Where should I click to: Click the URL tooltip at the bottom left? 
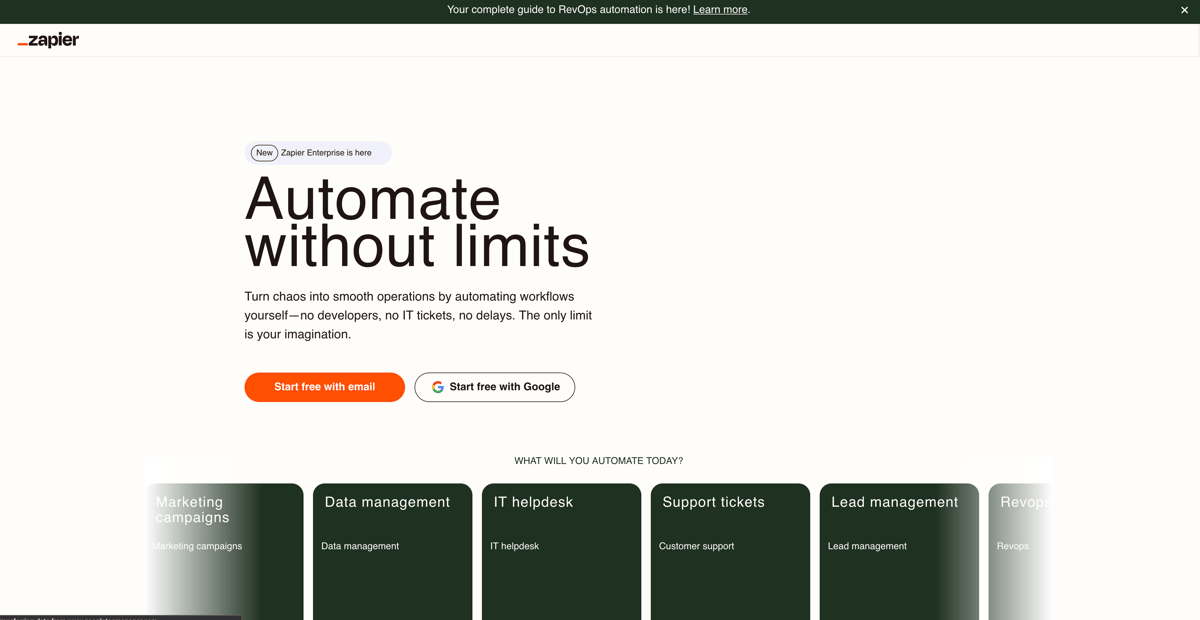tap(120, 617)
